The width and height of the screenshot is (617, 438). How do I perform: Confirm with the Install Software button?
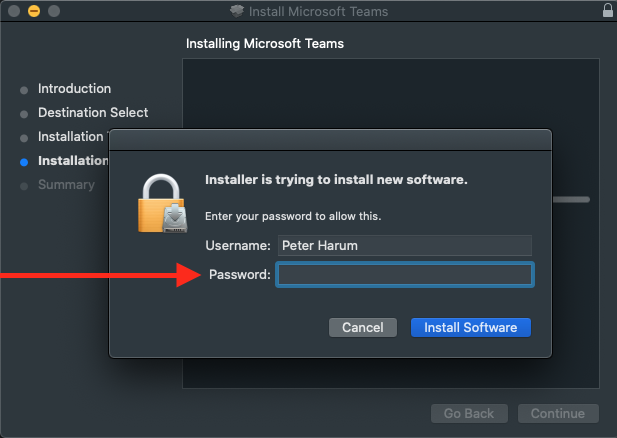(x=470, y=328)
